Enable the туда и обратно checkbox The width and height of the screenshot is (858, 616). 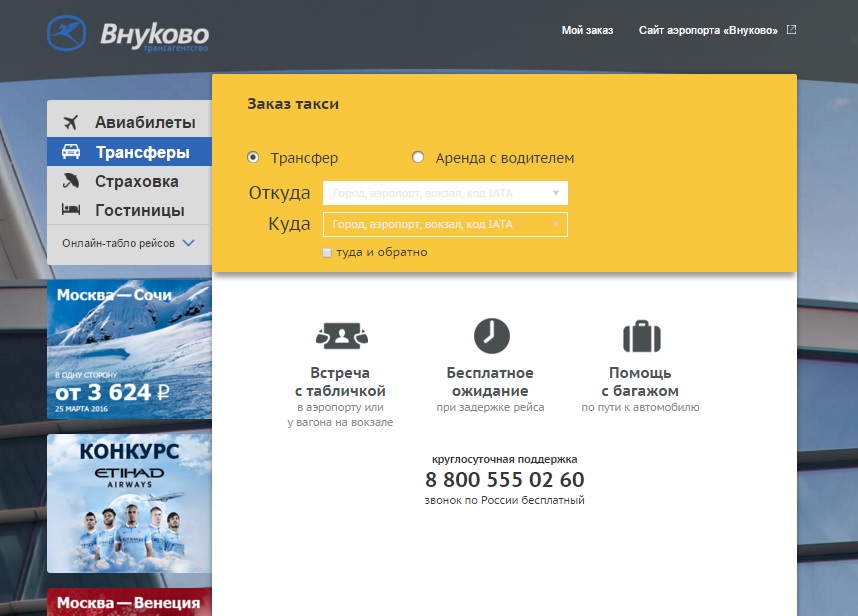[327, 253]
